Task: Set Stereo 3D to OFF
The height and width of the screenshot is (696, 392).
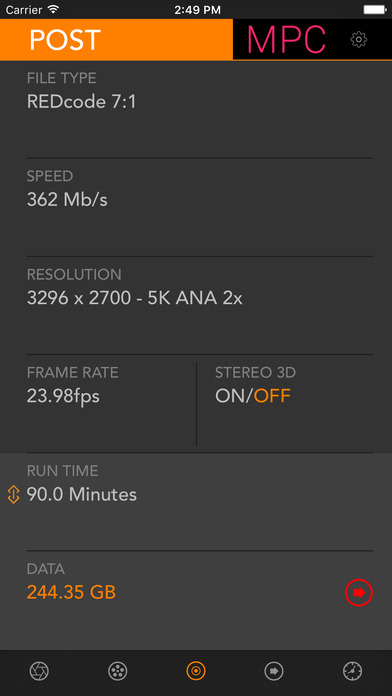Action: click(x=272, y=395)
